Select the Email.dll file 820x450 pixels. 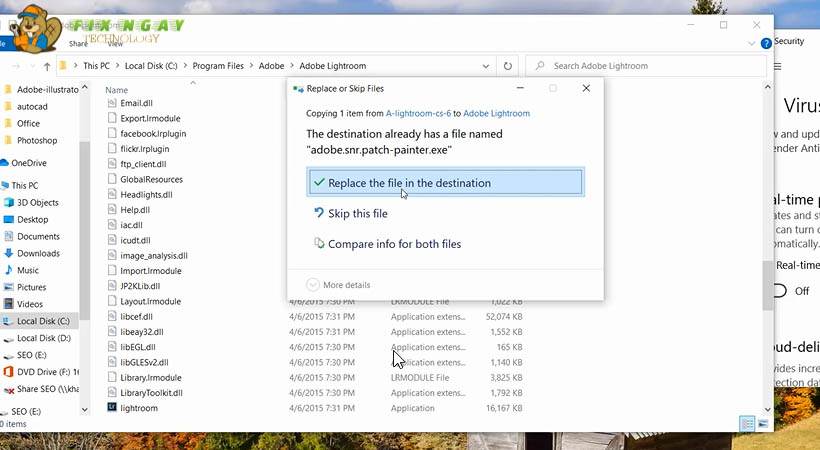(x=136, y=103)
